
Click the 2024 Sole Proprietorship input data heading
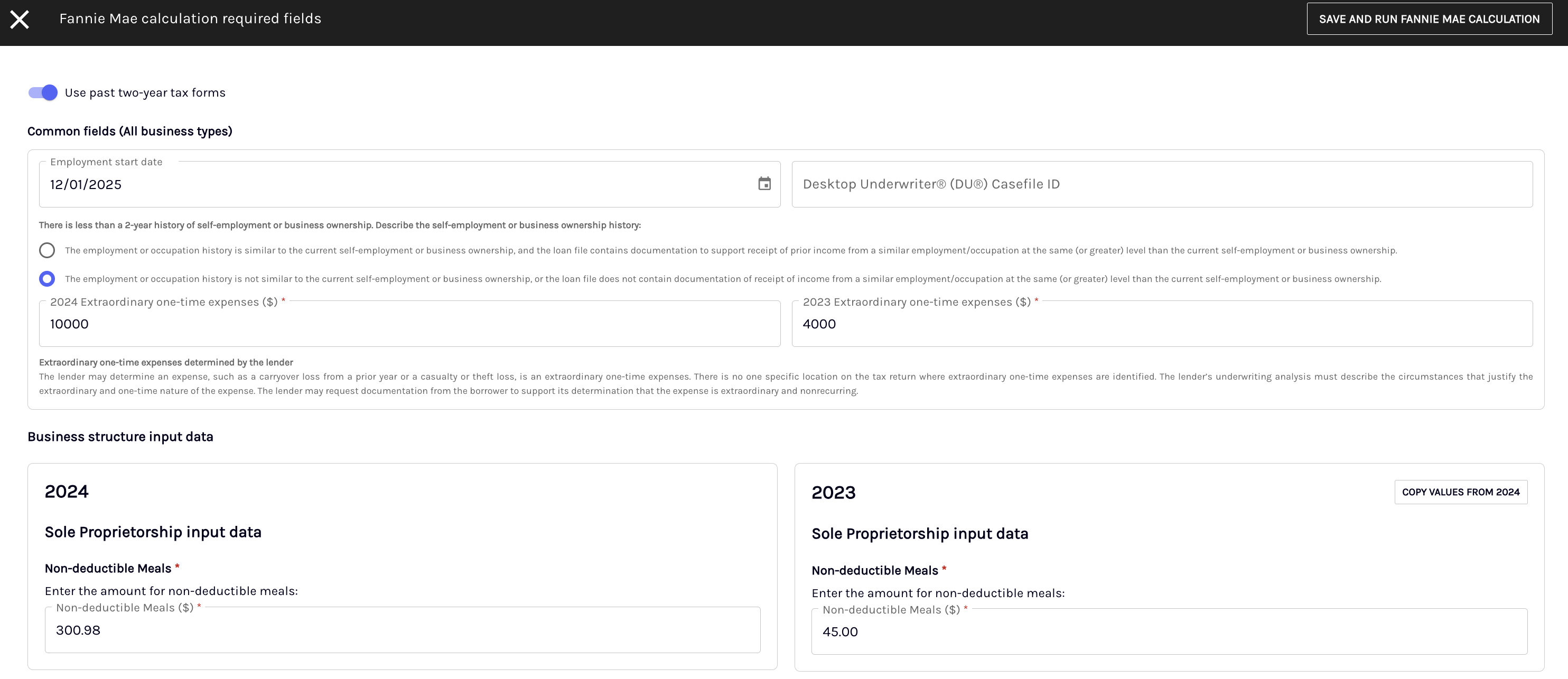click(153, 532)
